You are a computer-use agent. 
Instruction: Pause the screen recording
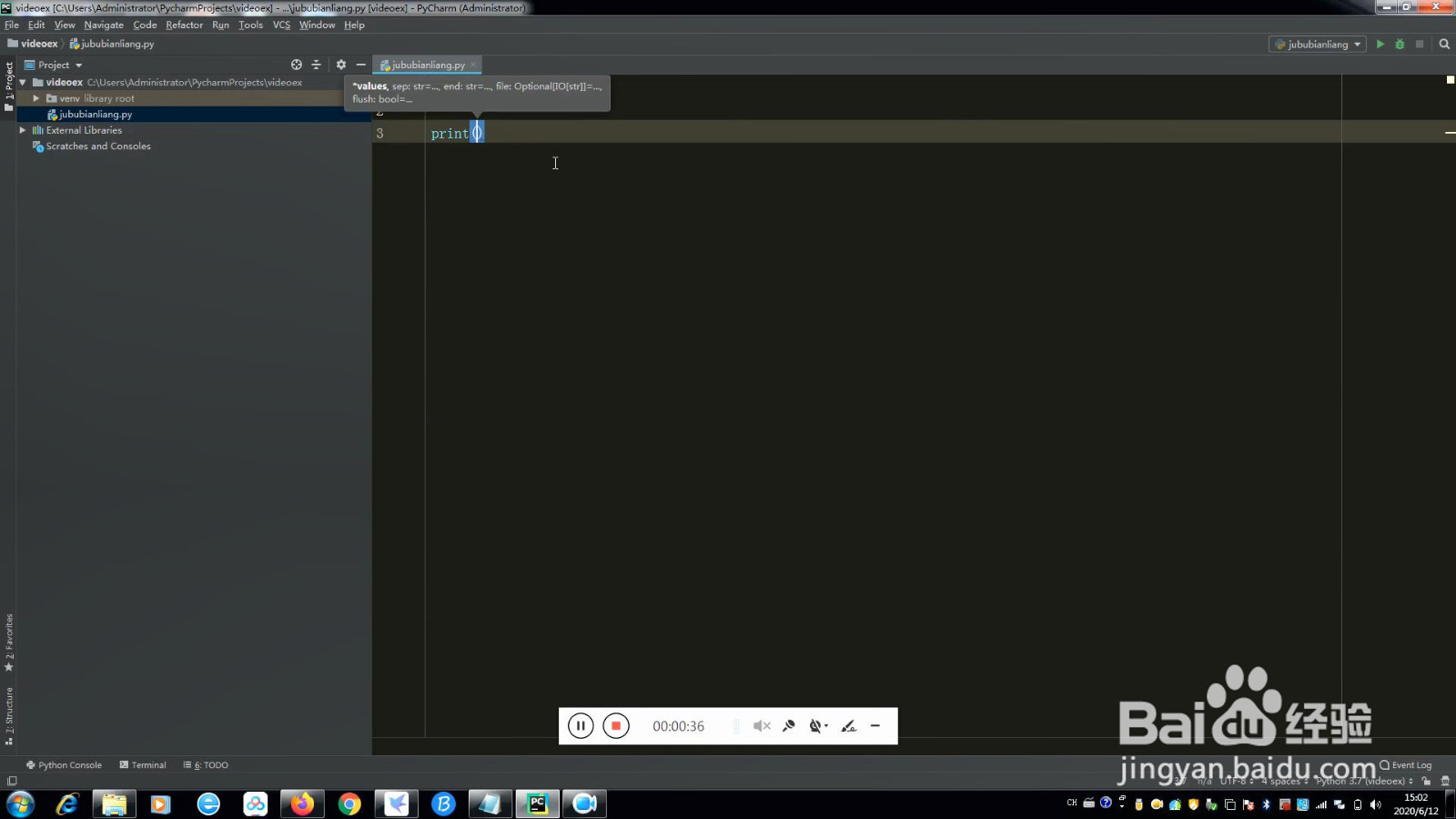(x=581, y=726)
